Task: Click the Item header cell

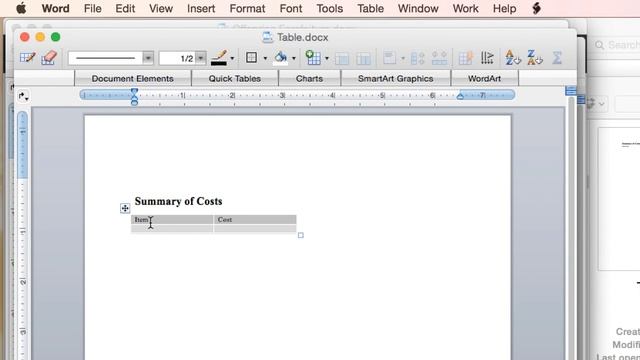Action: (x=172, y=220)
